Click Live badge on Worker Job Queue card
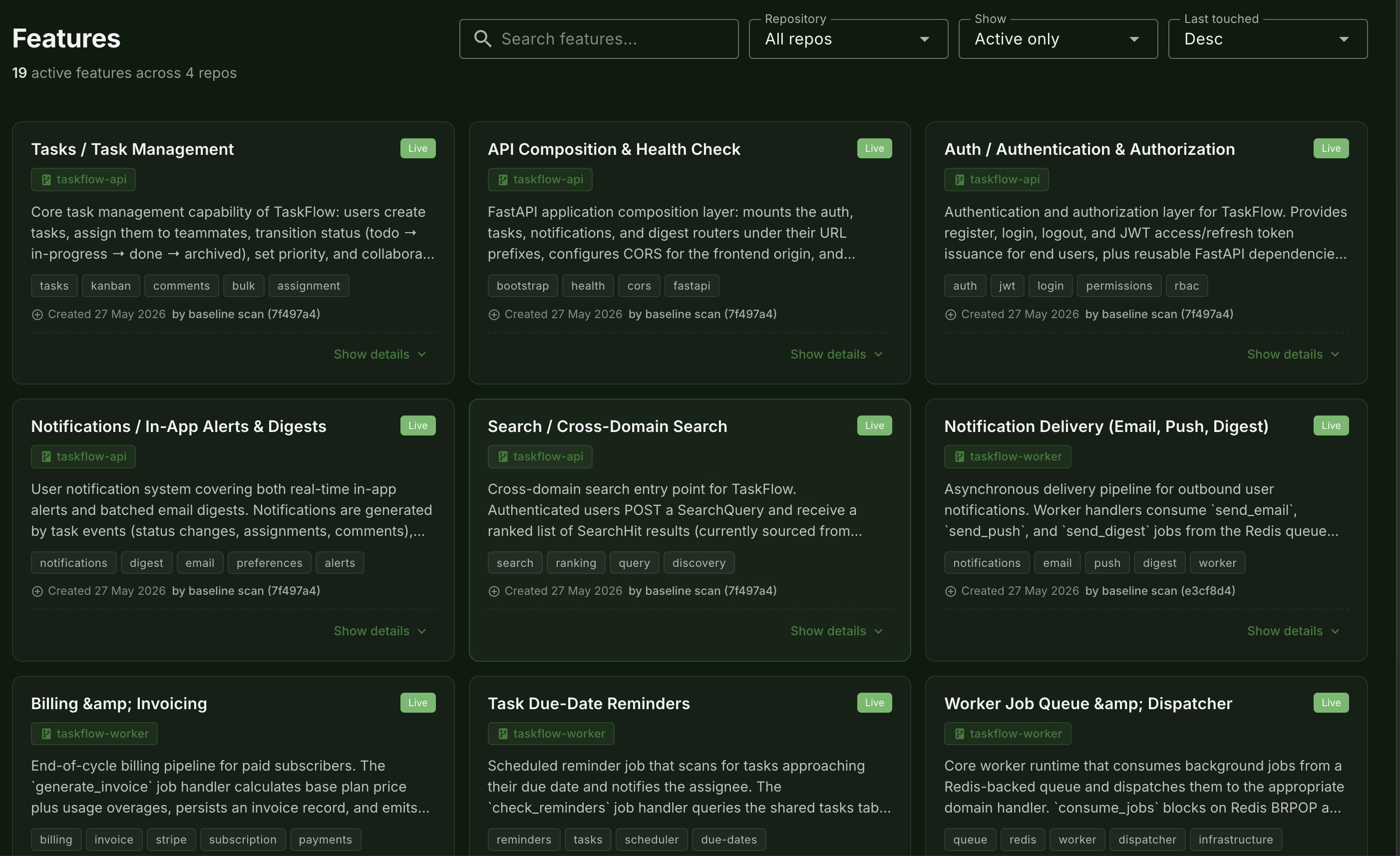 (x=1331, y=703)
